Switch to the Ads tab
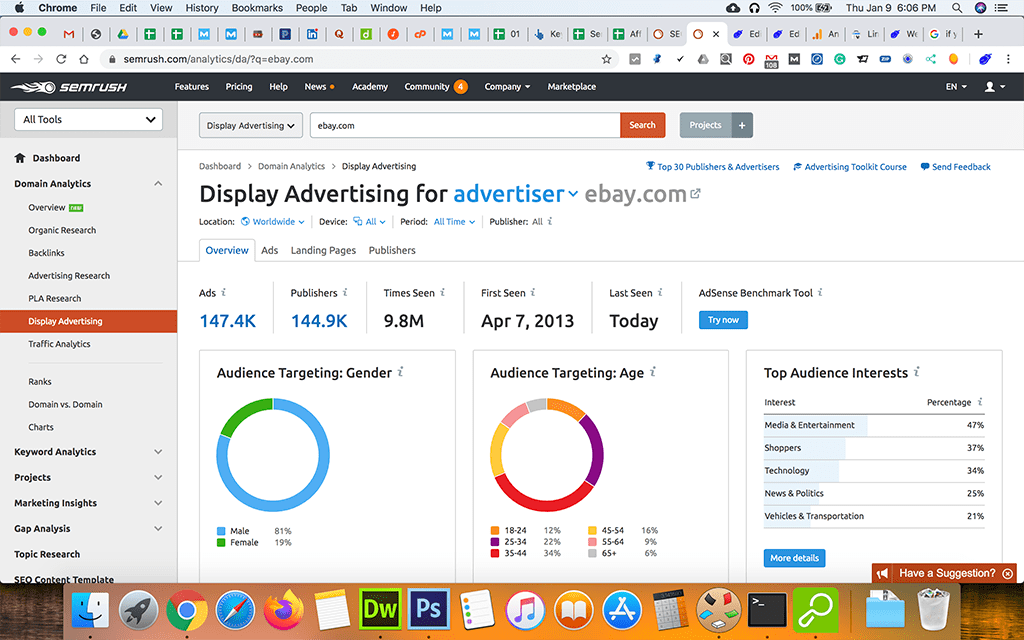 (x=270, y=250)
